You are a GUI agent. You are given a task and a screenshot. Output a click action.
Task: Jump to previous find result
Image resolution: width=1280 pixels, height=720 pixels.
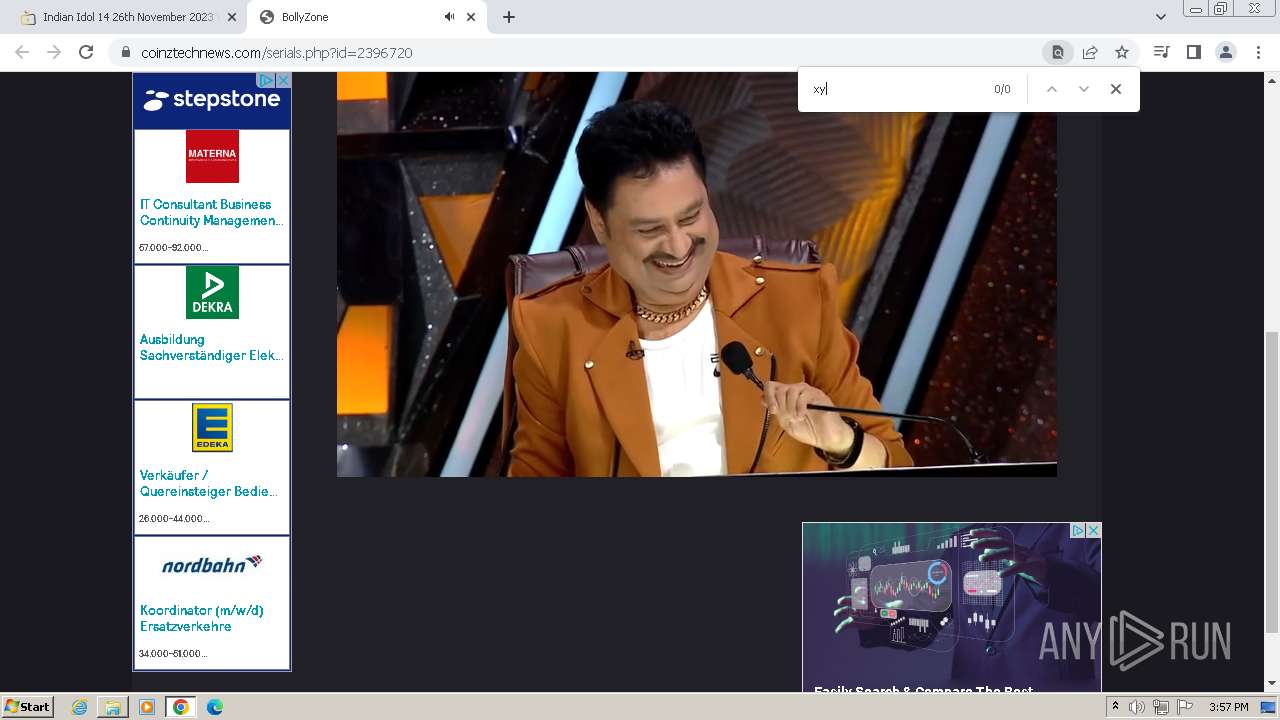1051,89
